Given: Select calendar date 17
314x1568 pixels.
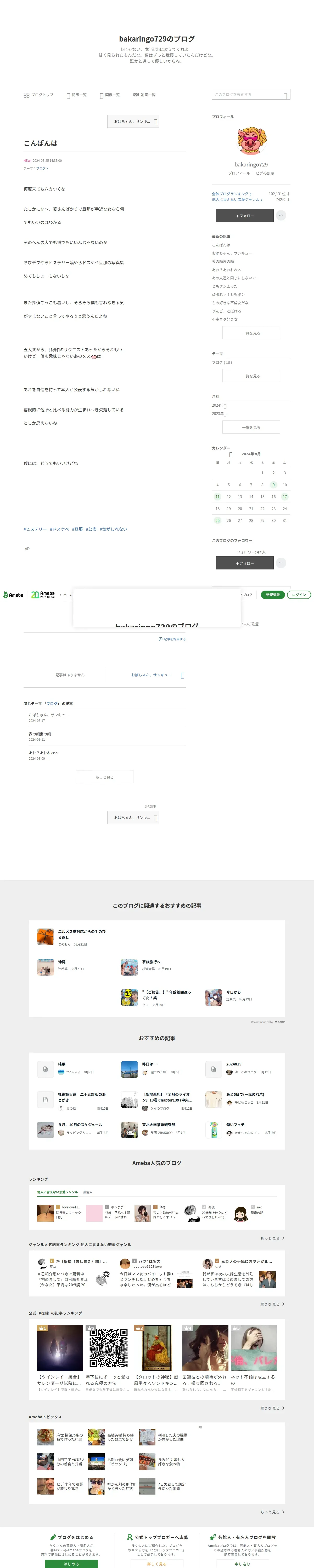Looking at the screenshot, I should [285, 497].
